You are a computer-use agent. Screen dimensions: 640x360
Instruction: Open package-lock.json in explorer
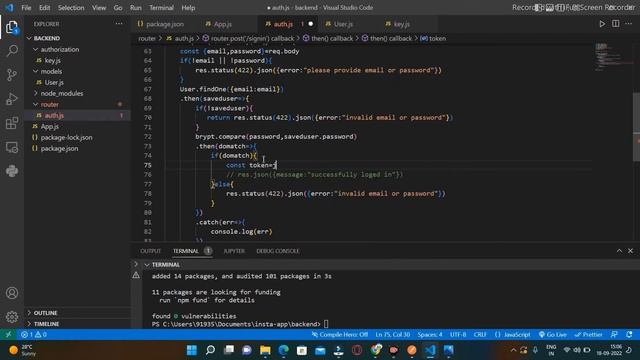78,137
